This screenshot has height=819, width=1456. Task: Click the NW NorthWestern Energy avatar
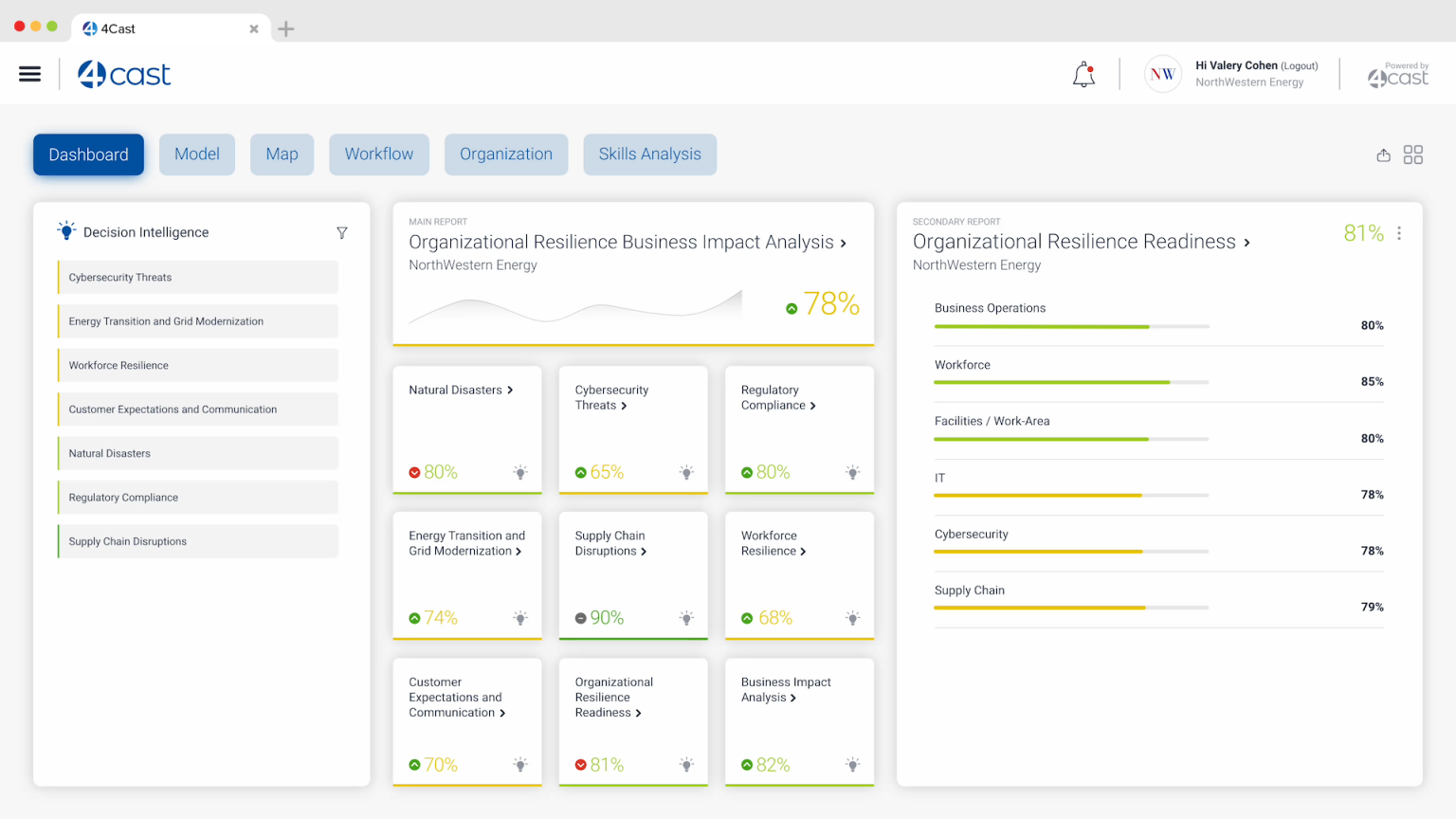pos(1162,74)
